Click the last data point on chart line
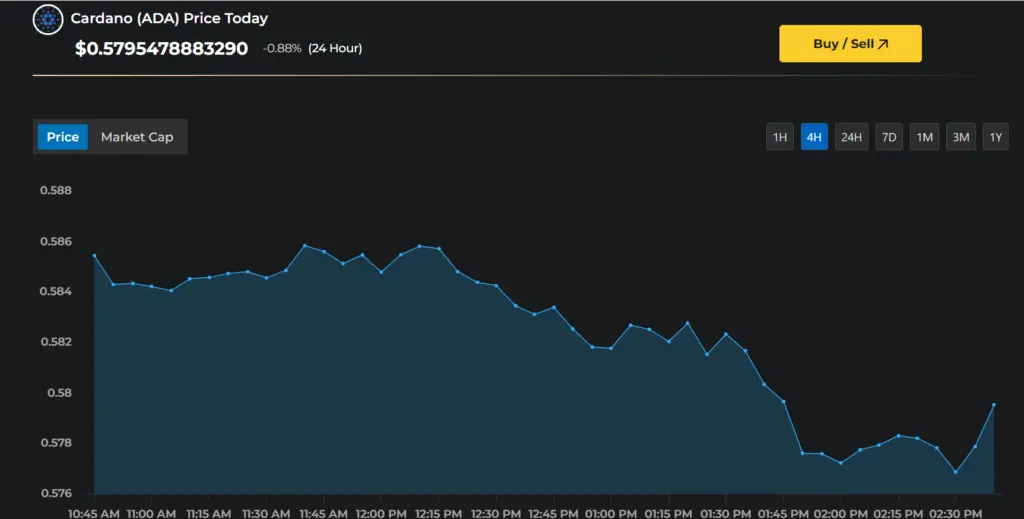The height and width of the screenshot is (519, 1024). (x=994, y=405)
